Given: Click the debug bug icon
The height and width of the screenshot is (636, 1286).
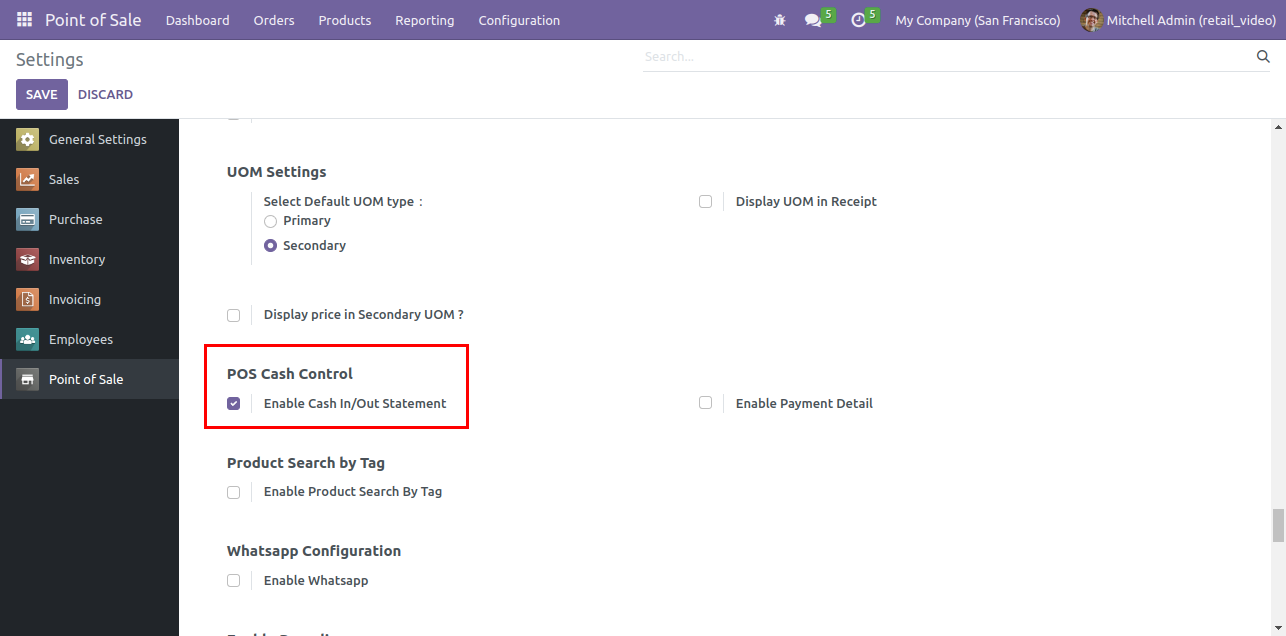Looking at the screenshot, I should pyautogui.click(x=780, y=20).
